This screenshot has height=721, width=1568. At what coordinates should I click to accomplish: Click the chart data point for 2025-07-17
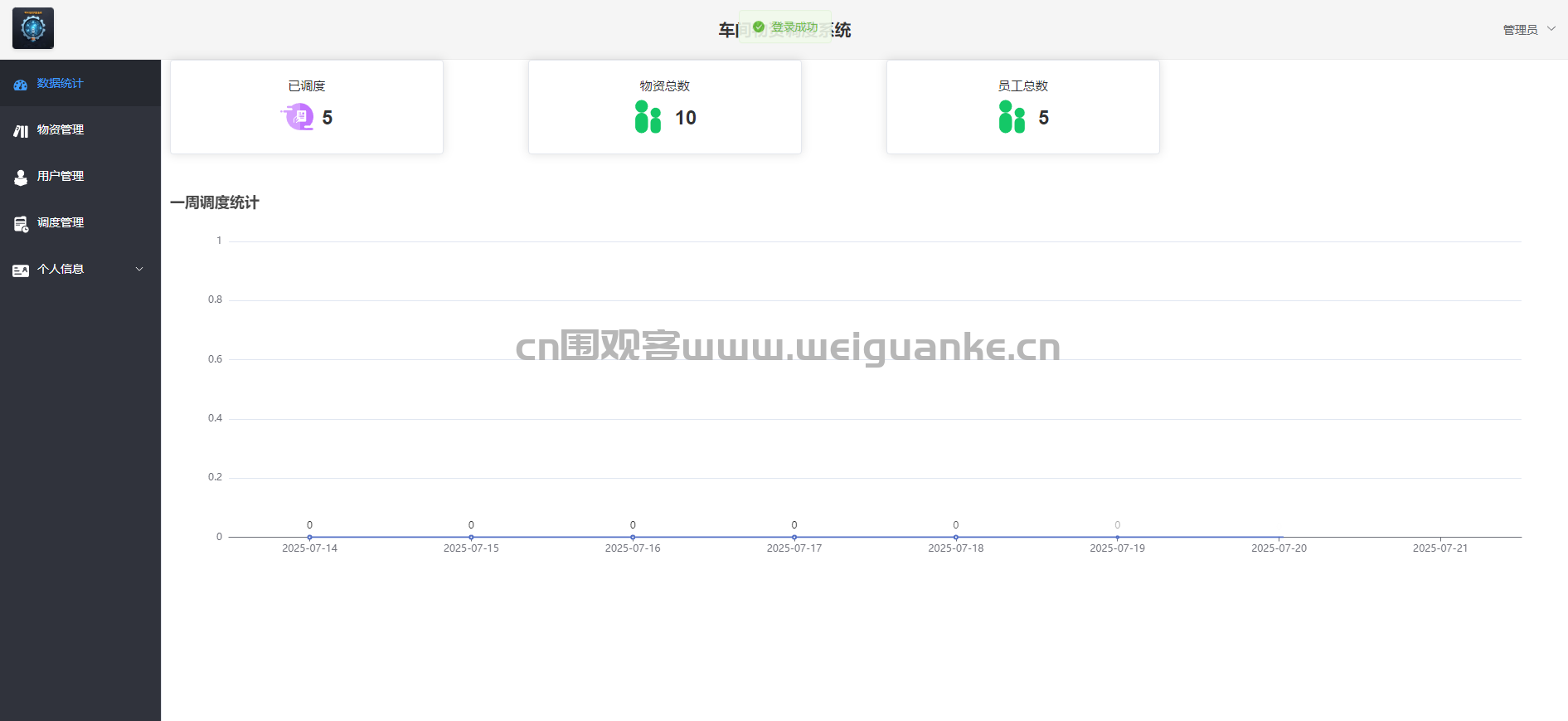[x=794, y=538]
